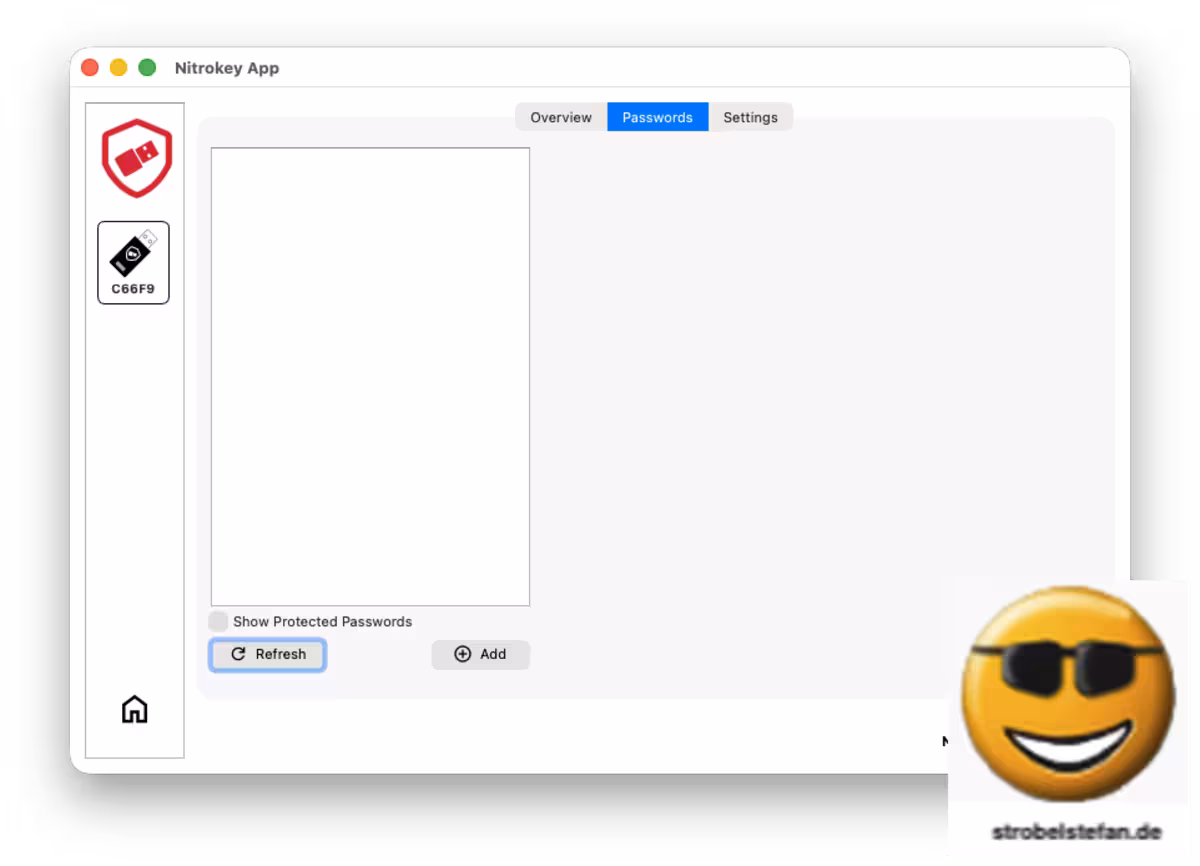Click the circular refresh arrow icon

(x=238, y=654)
